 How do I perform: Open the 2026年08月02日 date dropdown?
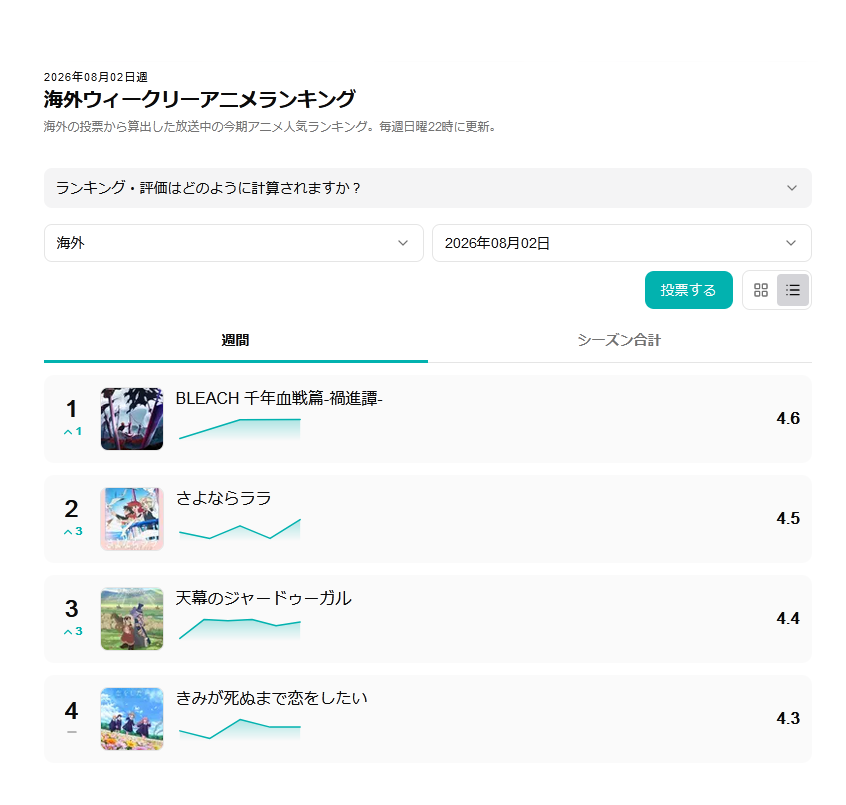click(622, 243)
